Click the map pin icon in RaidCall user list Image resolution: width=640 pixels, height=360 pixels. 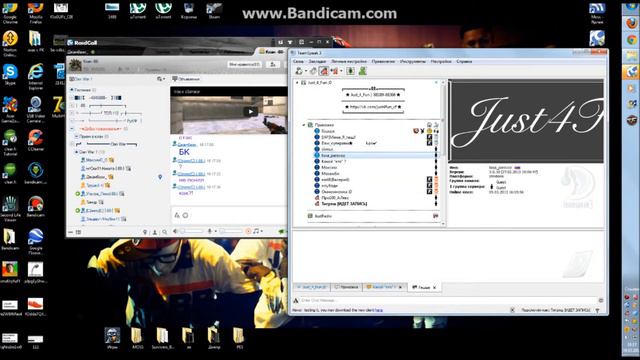coord(160,177)
